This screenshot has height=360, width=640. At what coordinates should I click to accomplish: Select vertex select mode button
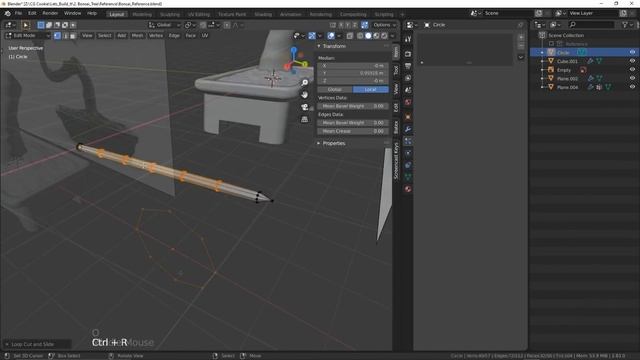point(58,36)
